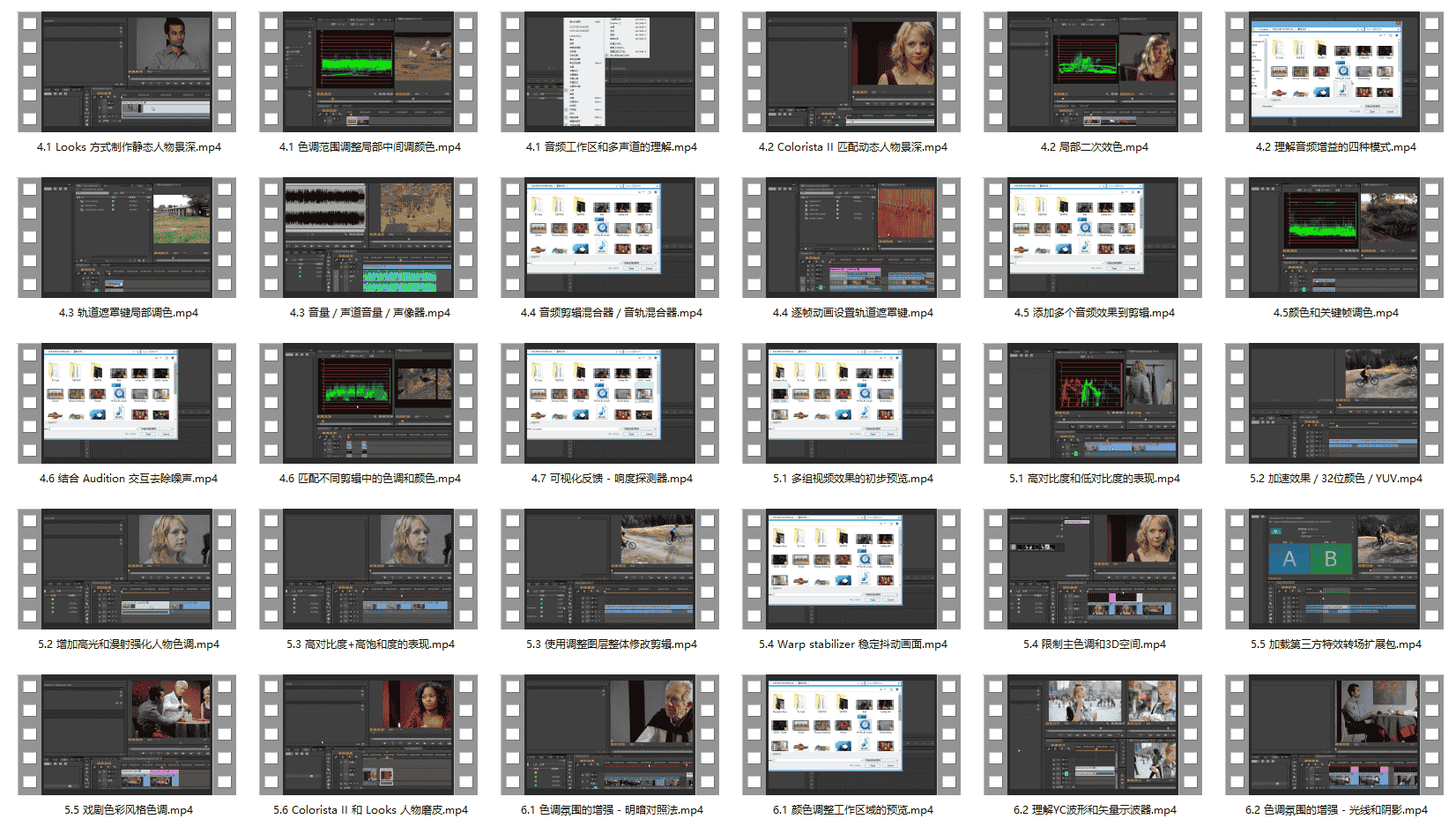Select thumbnail 6.1 颜色调整工作区域的预览
This screenshot has height=819, width=1456.
coord(851,734)
